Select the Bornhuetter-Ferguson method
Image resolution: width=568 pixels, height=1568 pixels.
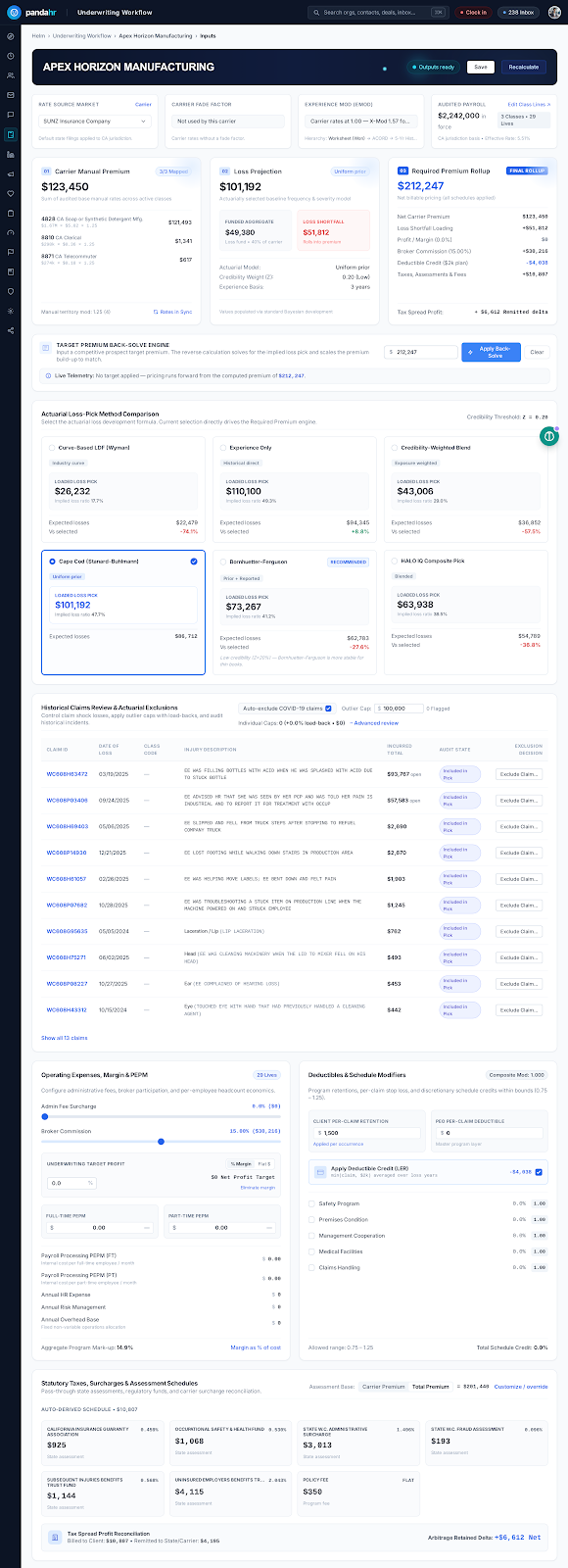223,562
